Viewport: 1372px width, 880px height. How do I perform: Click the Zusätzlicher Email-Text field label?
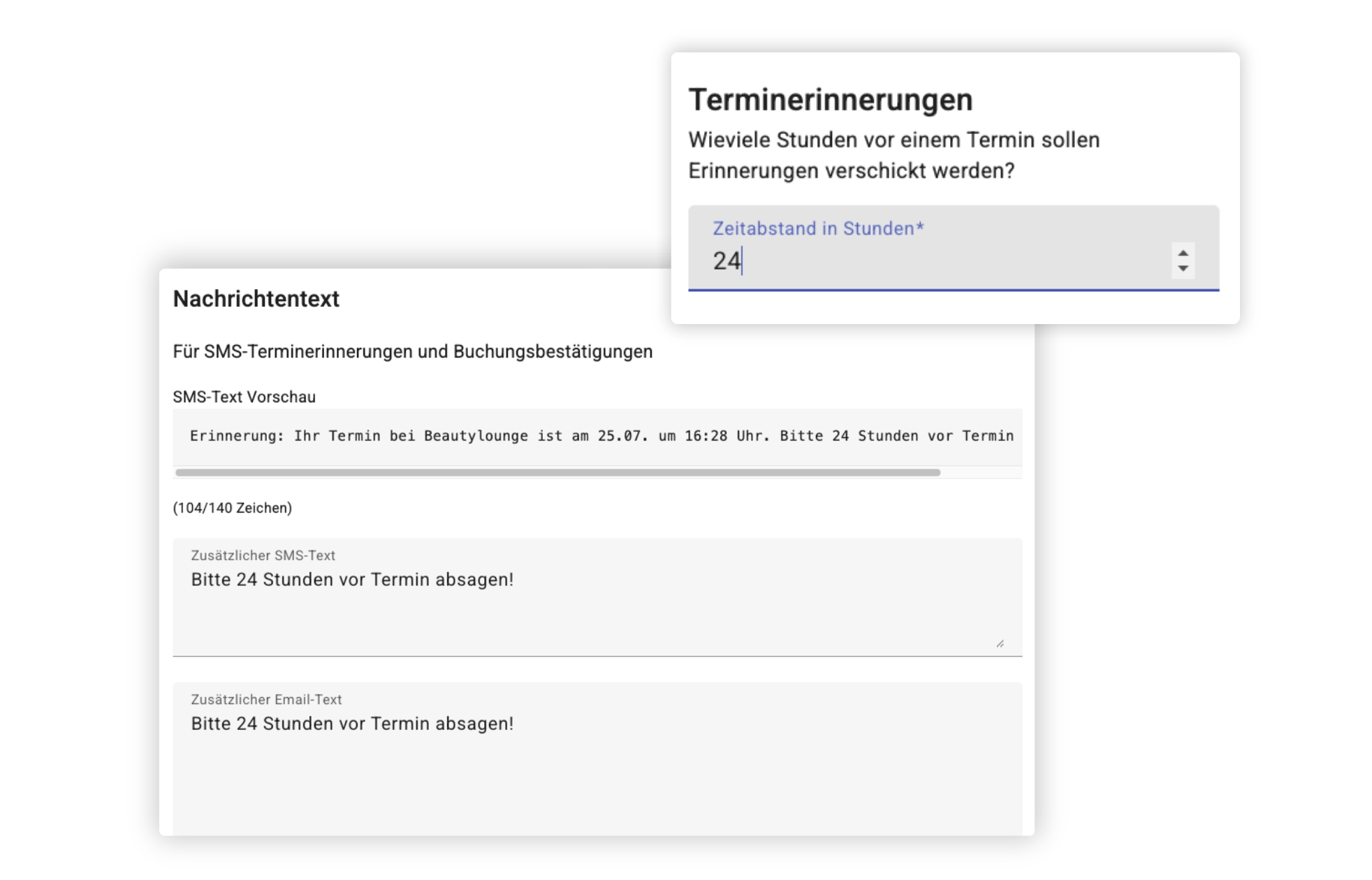(x=266, y=699)
